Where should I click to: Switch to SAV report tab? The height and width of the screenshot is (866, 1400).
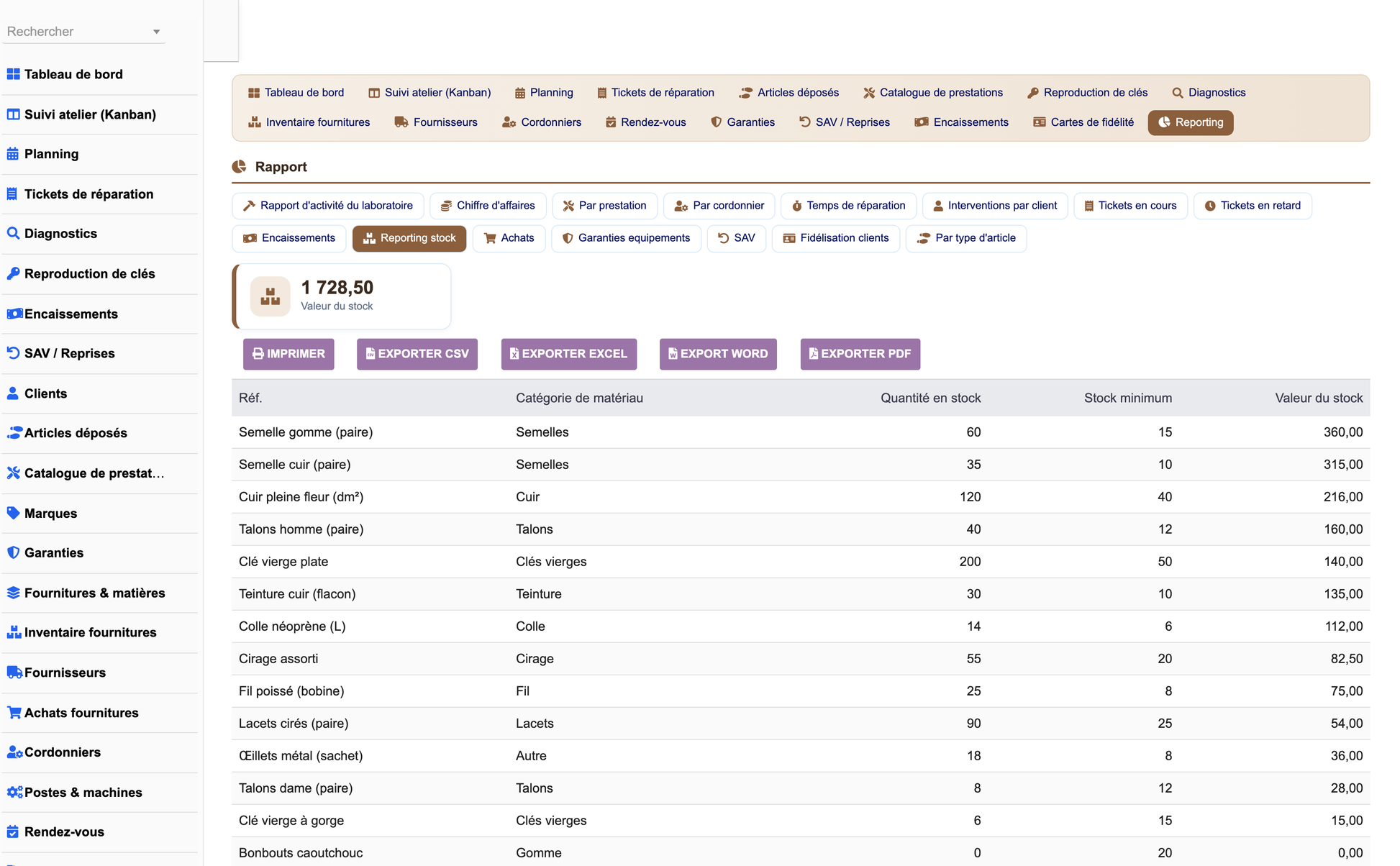click(x=736, y=238)
